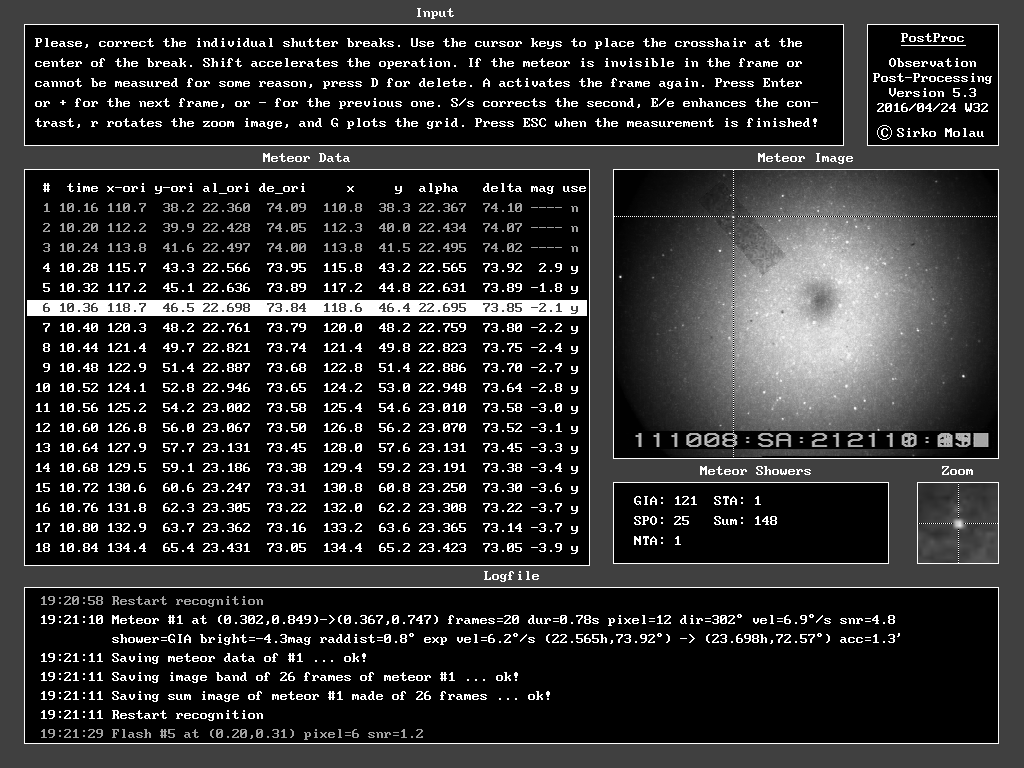Click the 'time' column header
The height and width of the screenshot is (768, 1024).
coord(82,188)
